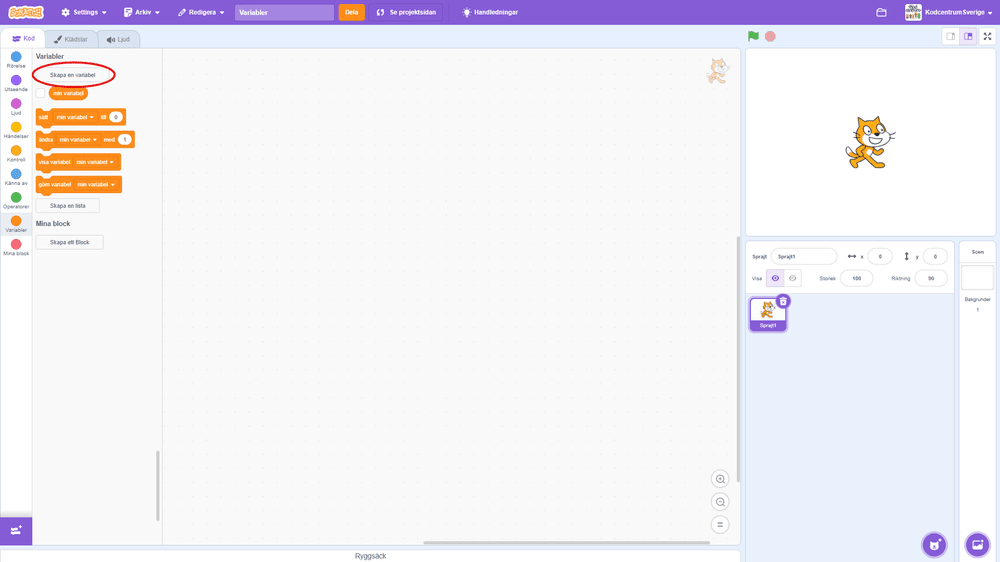Open the Ryggsäck backpack bar

click(370, 556)
